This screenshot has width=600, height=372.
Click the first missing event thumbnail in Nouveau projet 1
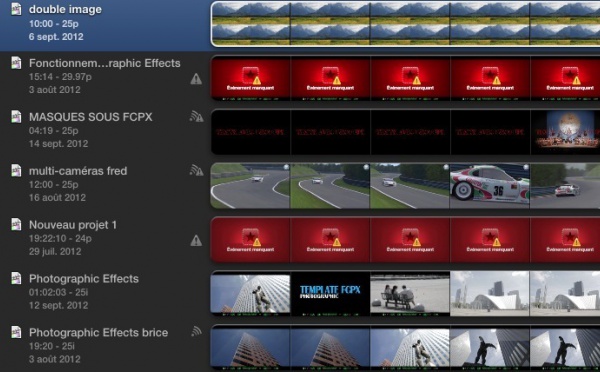[x=251, y=240]
